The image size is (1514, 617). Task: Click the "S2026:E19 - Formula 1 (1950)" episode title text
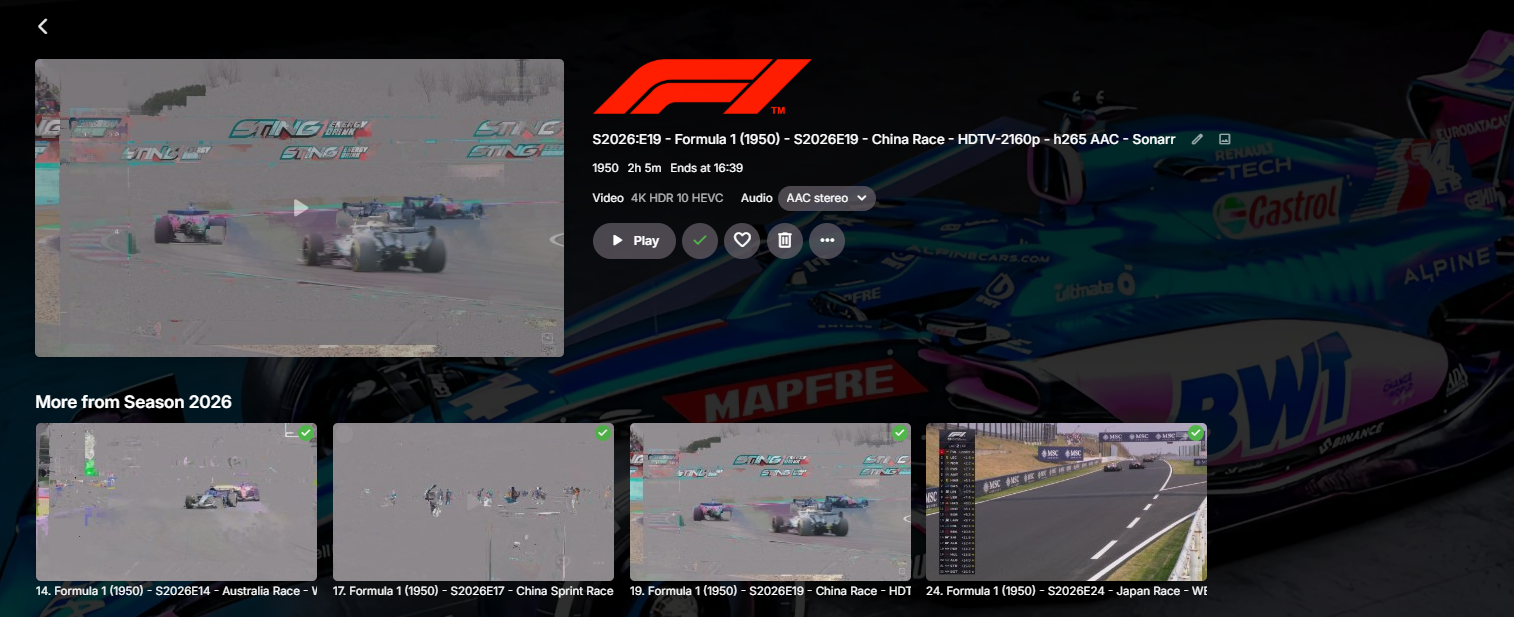click(884, 139)
